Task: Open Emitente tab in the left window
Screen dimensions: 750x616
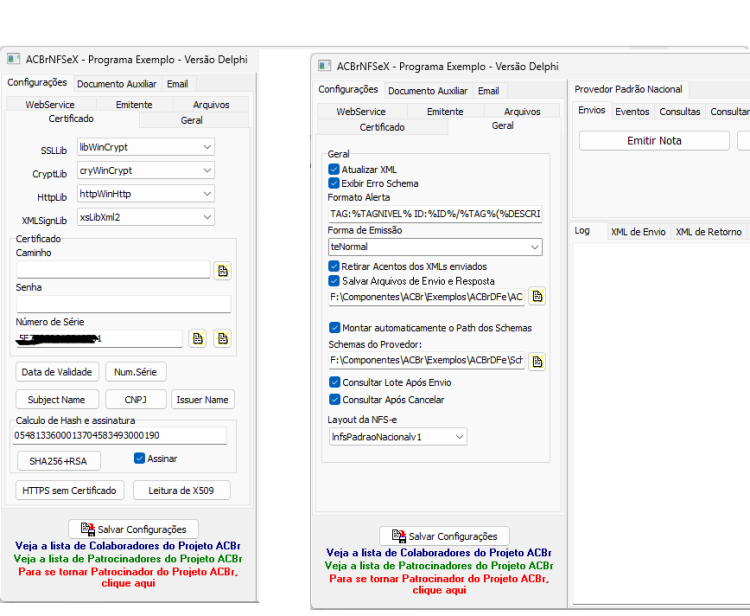Action: tap(134, 104)
